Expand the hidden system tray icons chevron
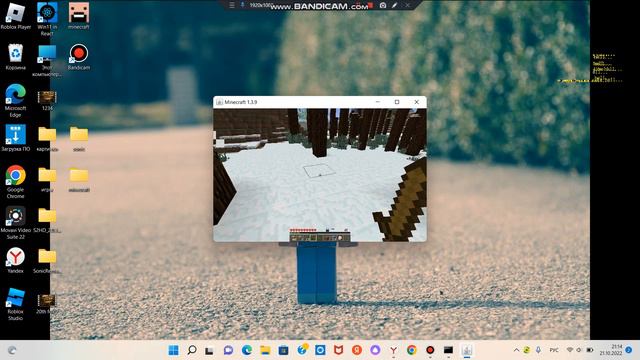 tap(516, 350)
